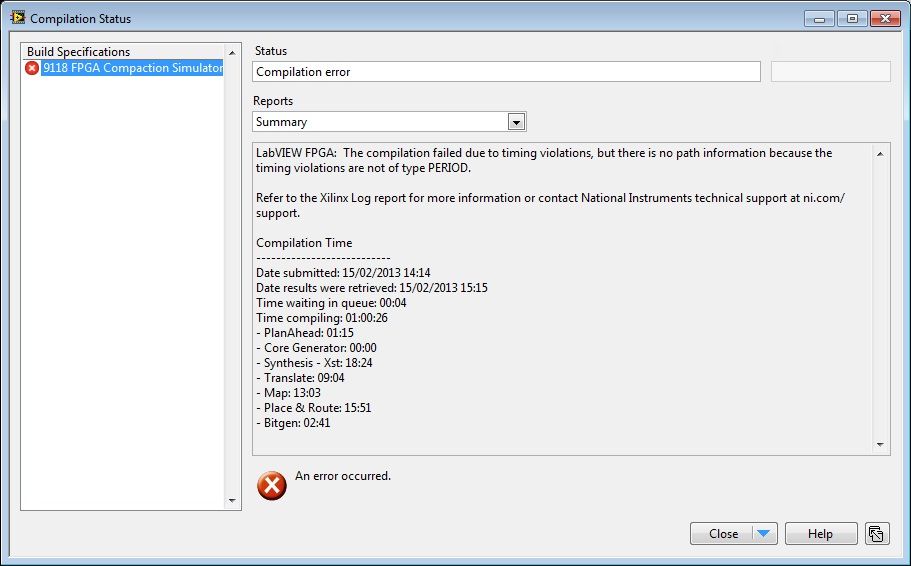Close the window with the red X button

pos(885,19)
